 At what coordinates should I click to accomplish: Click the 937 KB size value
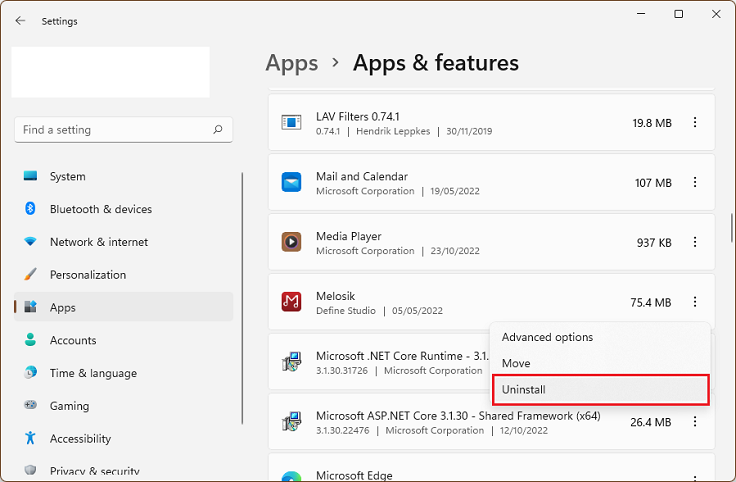[654, 243]
